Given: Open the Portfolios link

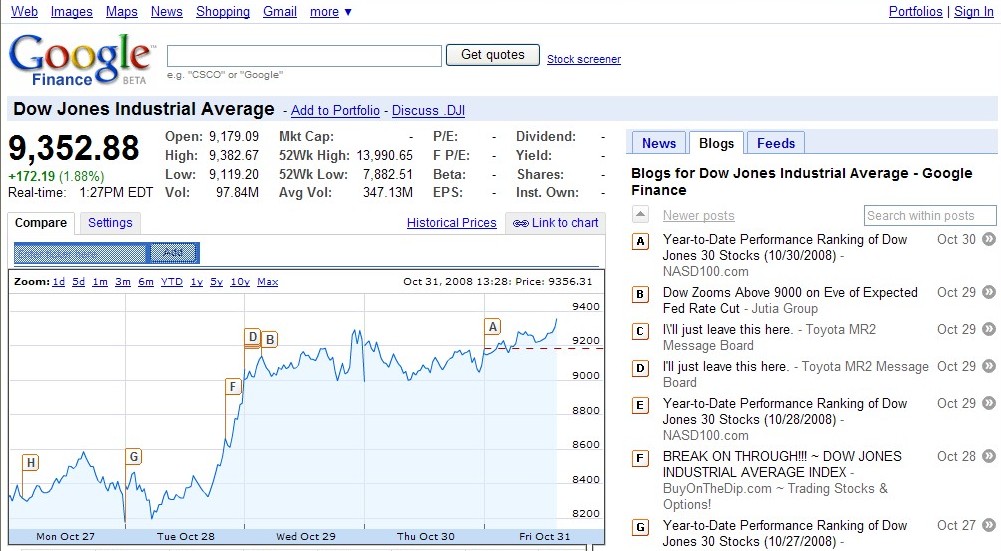Looking at the screenshot, I should point(915,11).
